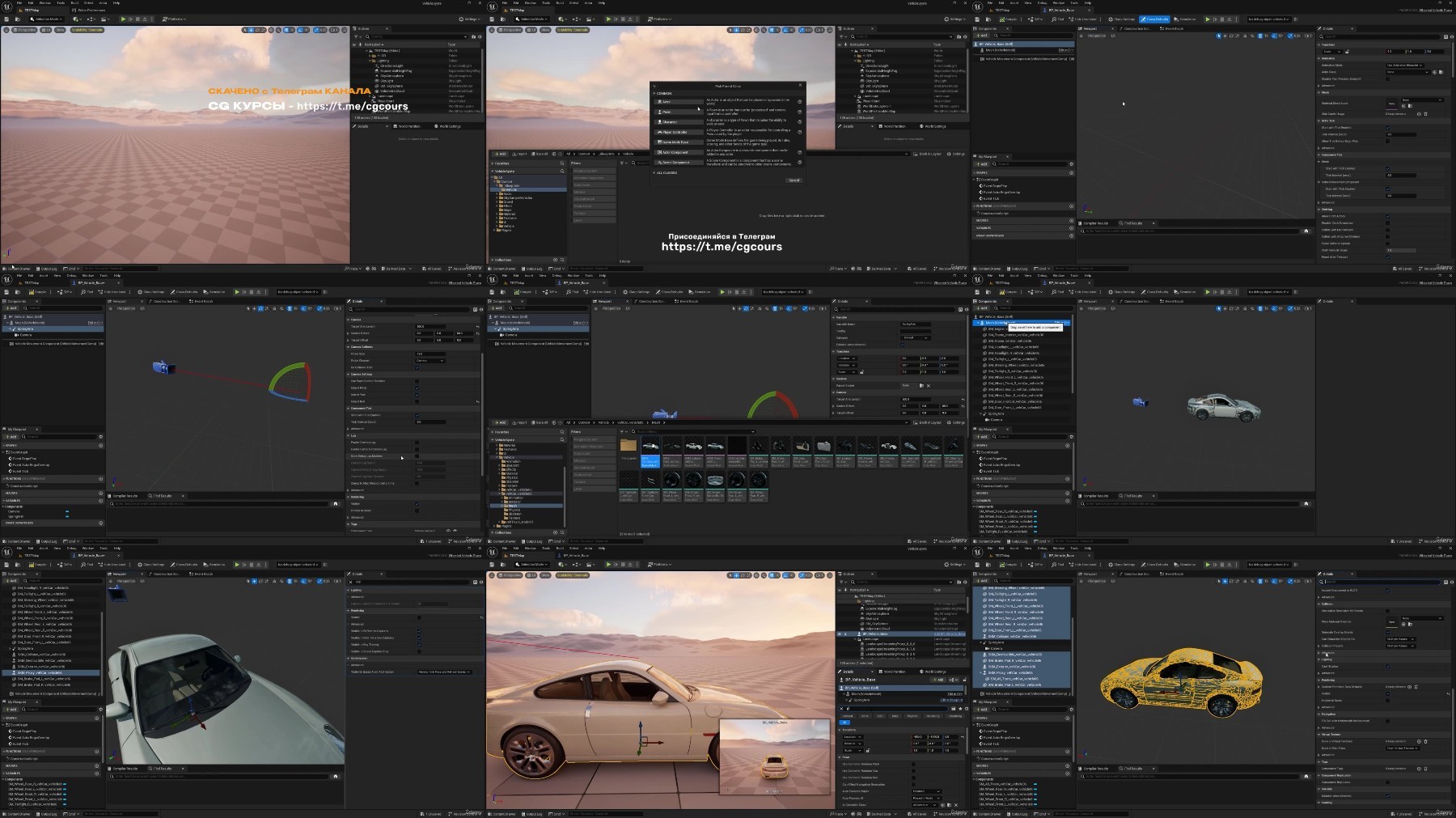Click Class Defaults in Mesh content folder window
1456x818 pixels.
click(x=670, y=292)
